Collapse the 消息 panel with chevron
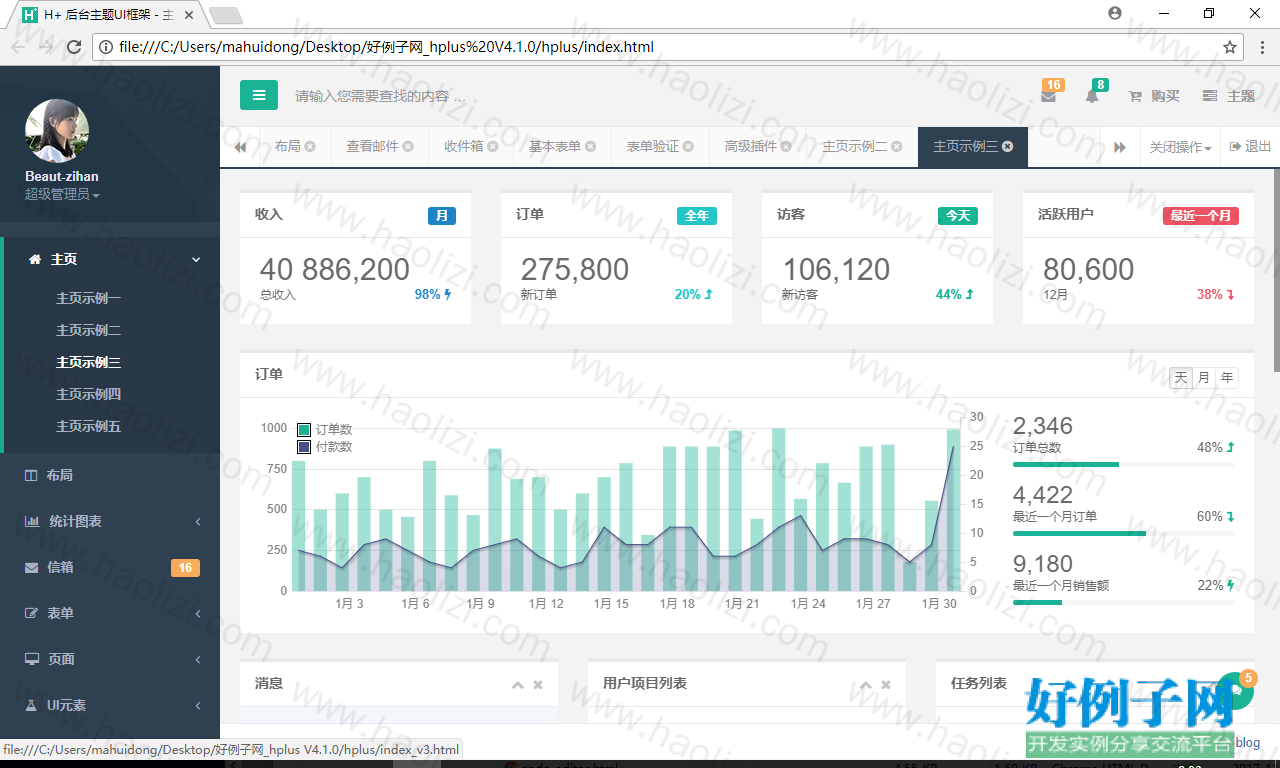The height and width of the screenshot is (768, 1280). coord(517,685)
